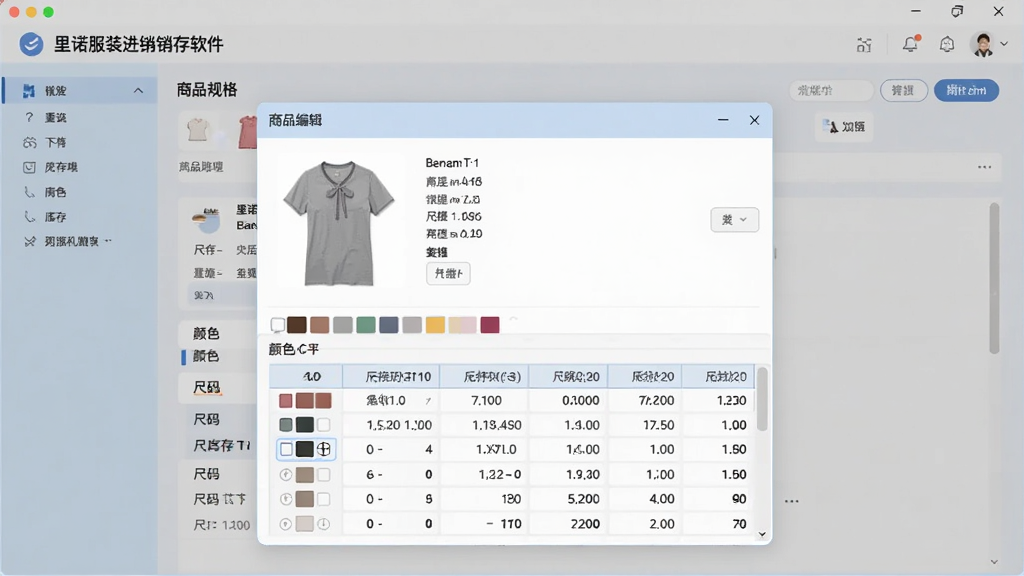Select the people group sidebar icon
Image resolution: width=1024 pixels, height=576 pixels.
click(29, 142)
